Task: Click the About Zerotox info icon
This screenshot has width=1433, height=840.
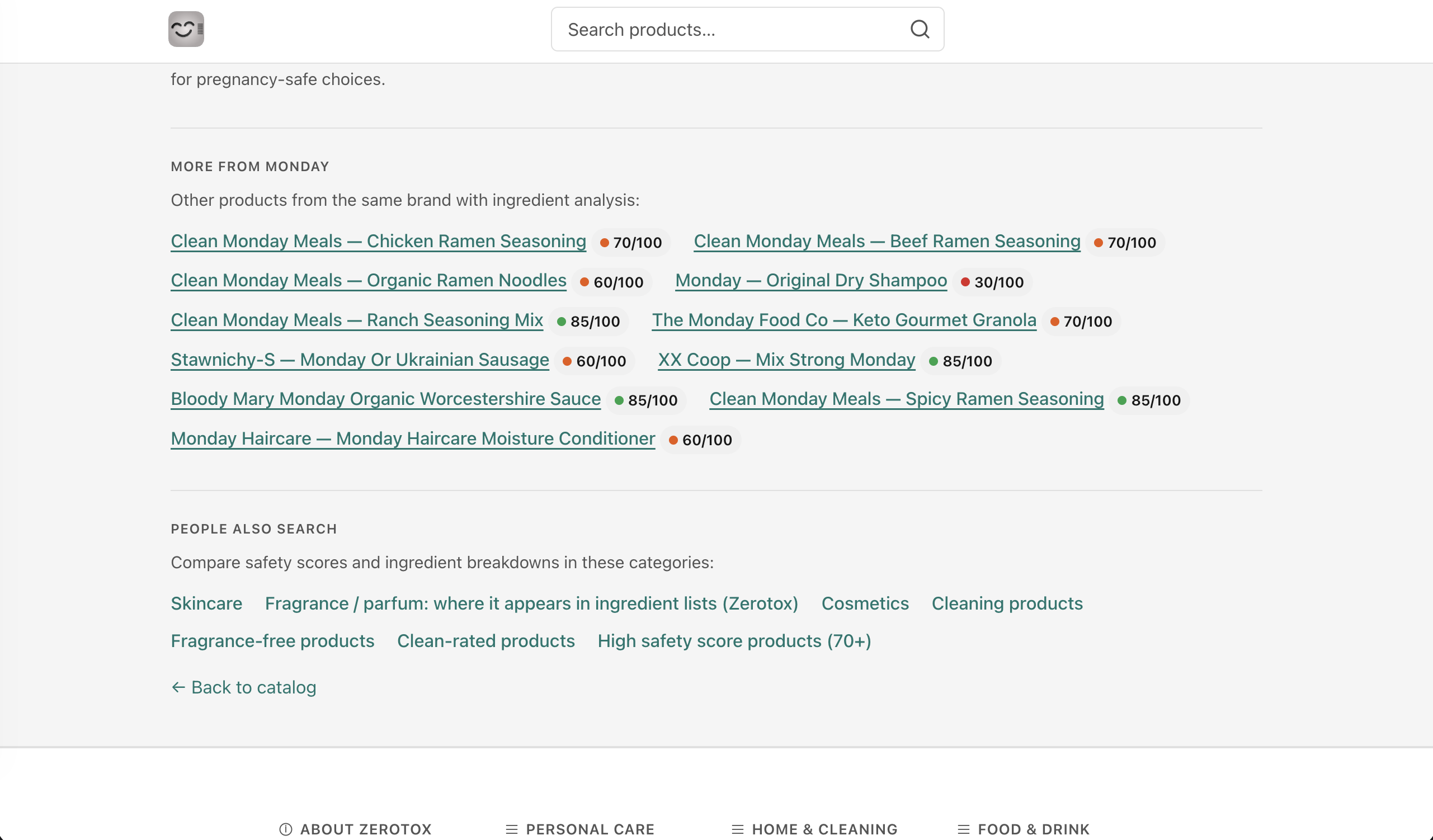Action: [x=286, y=829]
